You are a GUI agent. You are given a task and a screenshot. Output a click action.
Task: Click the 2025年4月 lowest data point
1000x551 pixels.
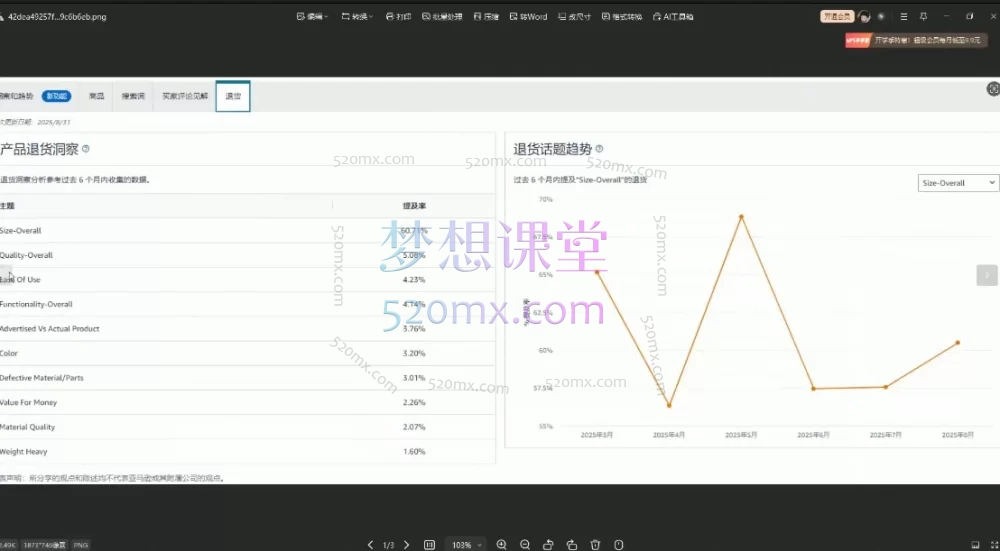669,406
